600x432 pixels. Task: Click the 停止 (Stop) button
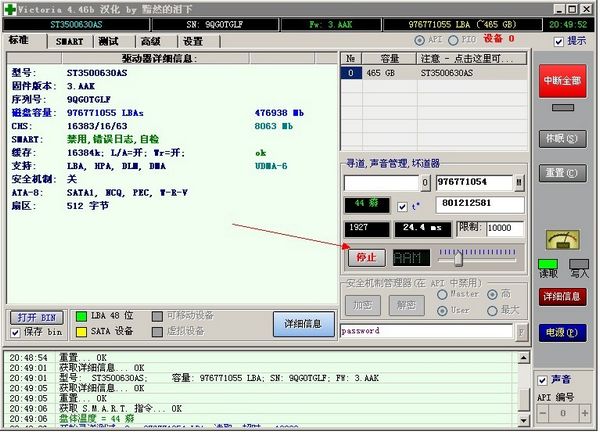pyautogui.click(x=365, y=257)
